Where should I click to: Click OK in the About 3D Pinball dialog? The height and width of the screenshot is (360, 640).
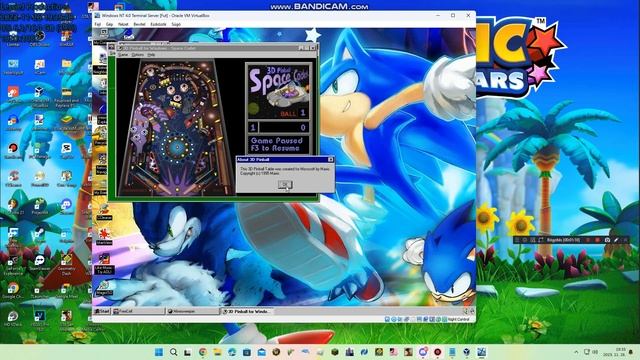(285, 184)
